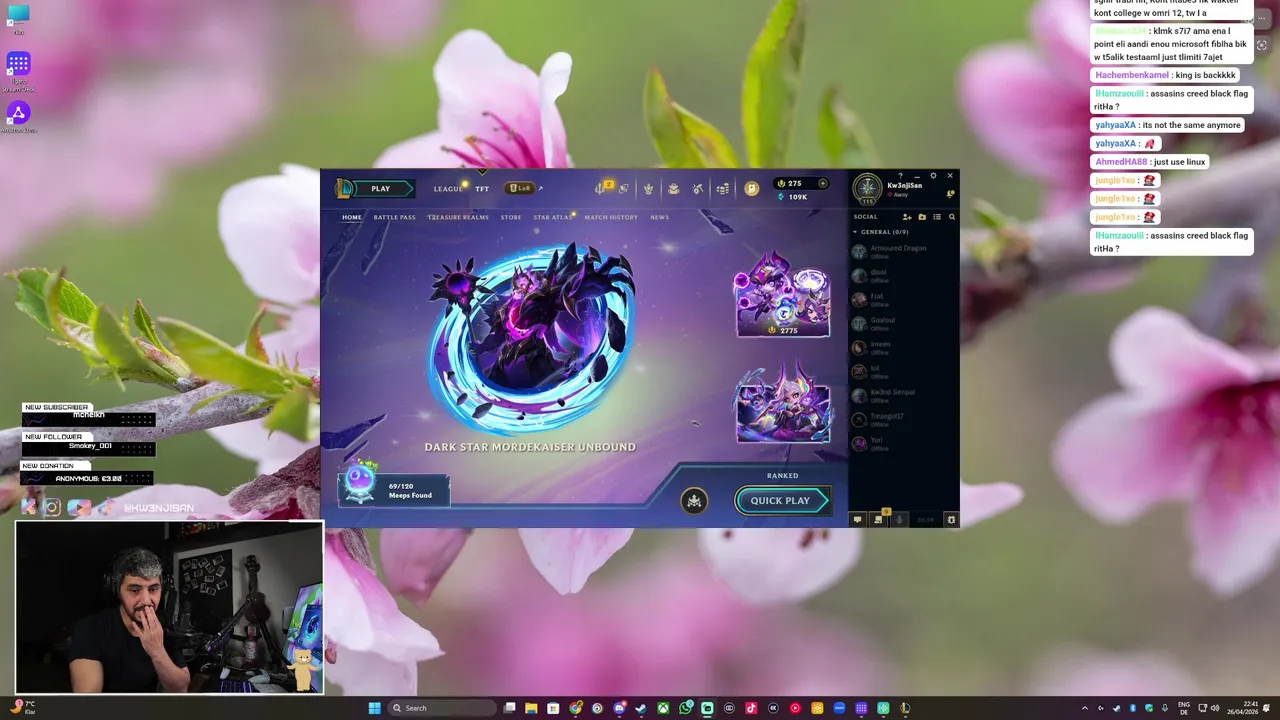1280x720 pixels.
Task: Select friend Trezegol17
Action: pos(903,419)
